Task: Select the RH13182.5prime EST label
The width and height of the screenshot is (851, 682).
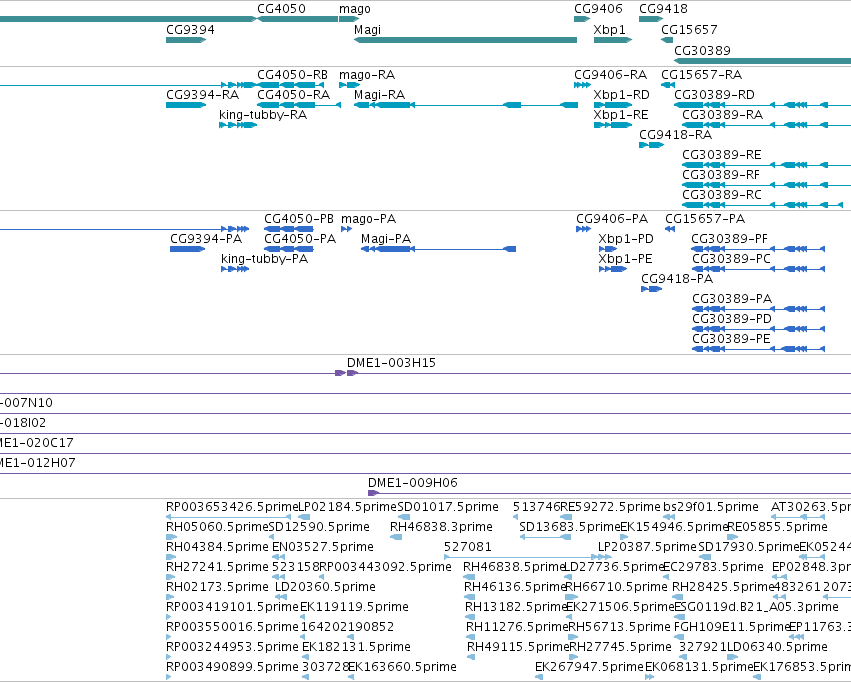Action: pyautogui.click(x=516, y=607)
